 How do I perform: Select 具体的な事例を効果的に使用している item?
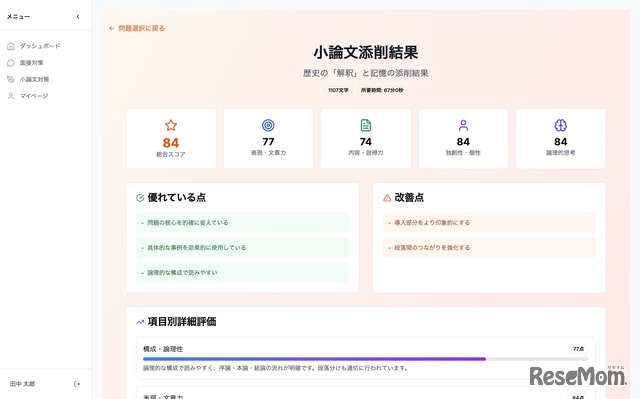coord(242,248)
